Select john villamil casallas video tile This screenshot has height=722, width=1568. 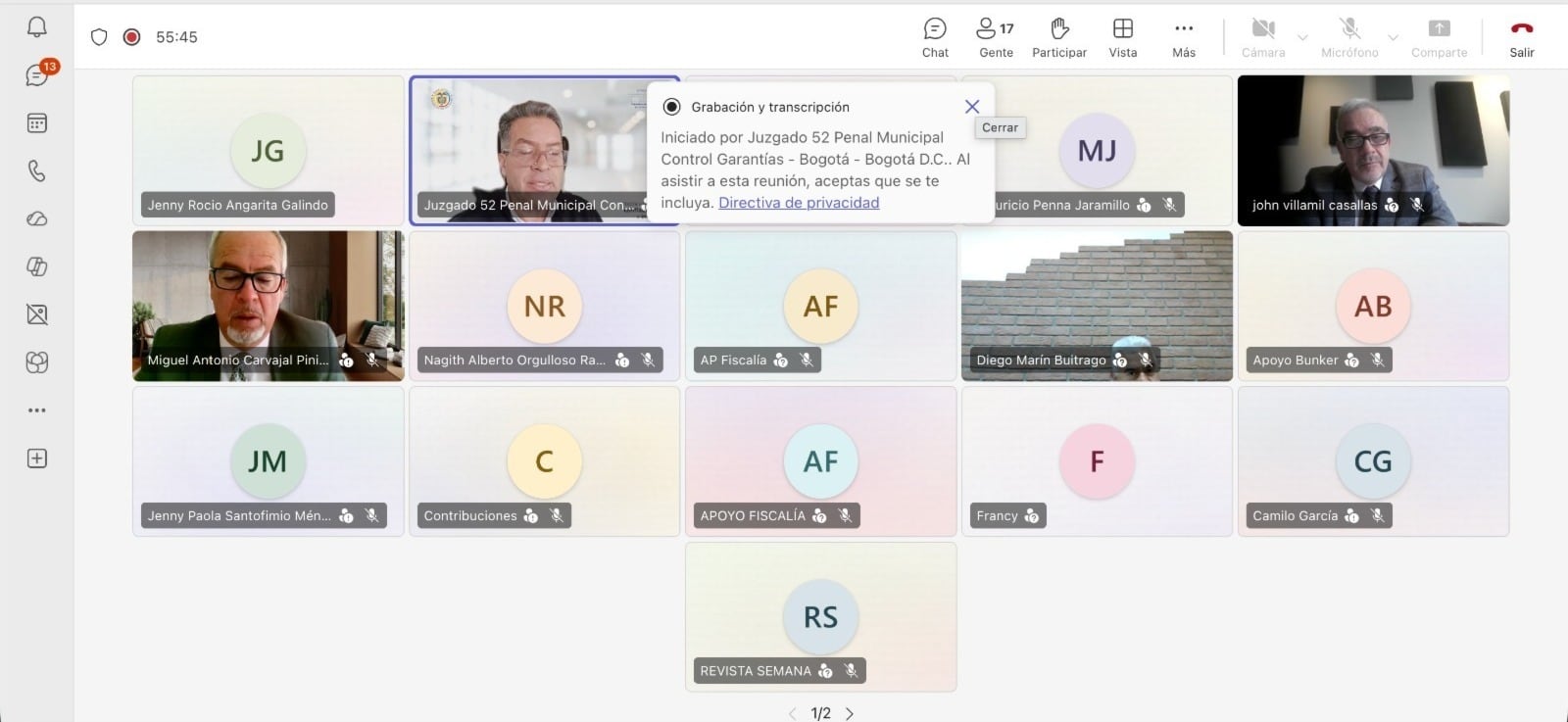pos(1373,150)
